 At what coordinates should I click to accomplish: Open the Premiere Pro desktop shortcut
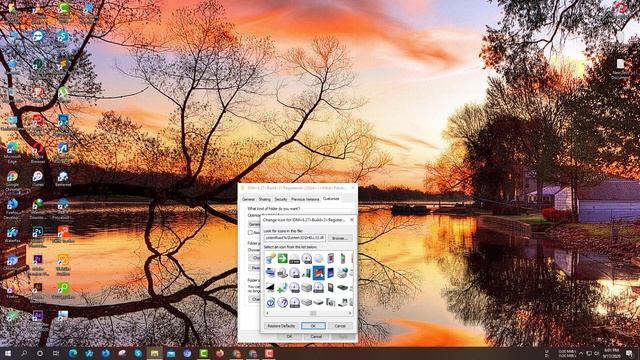[38, 264]
